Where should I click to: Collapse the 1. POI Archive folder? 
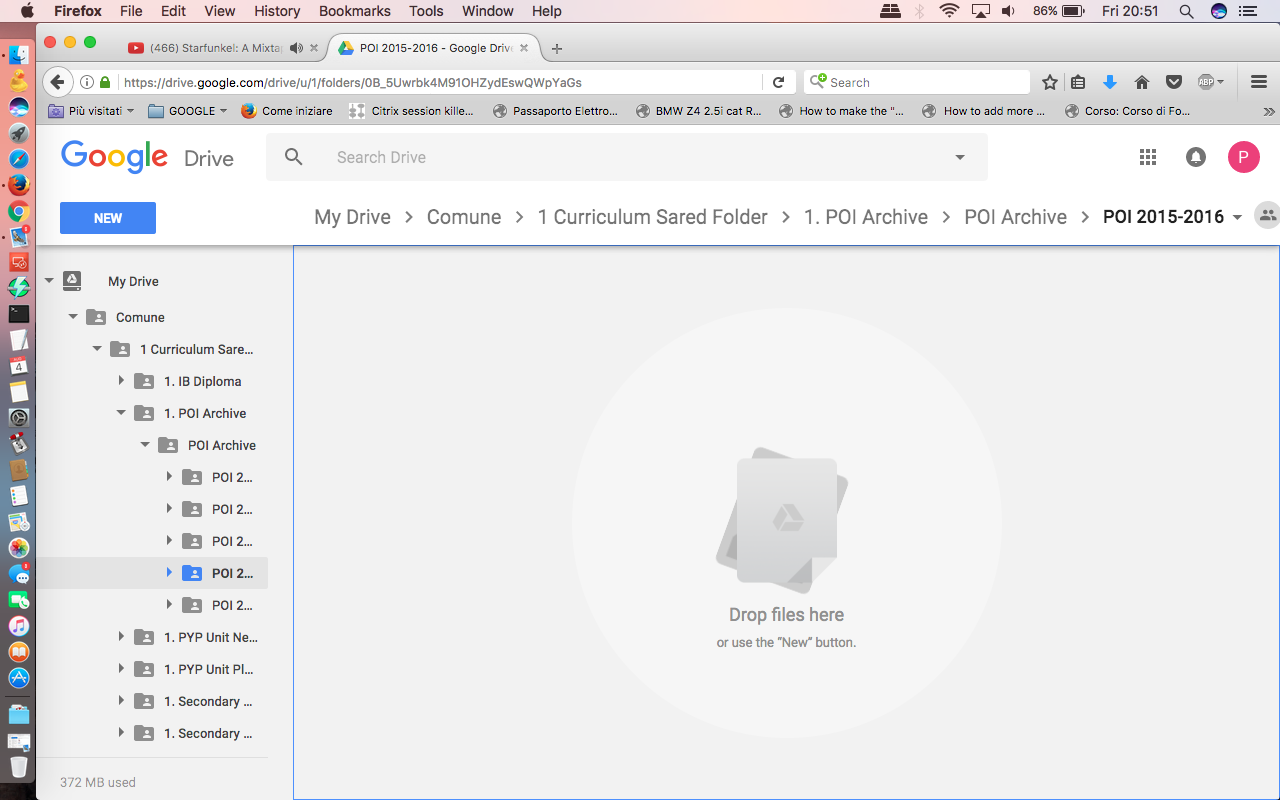tap(121, 413)
